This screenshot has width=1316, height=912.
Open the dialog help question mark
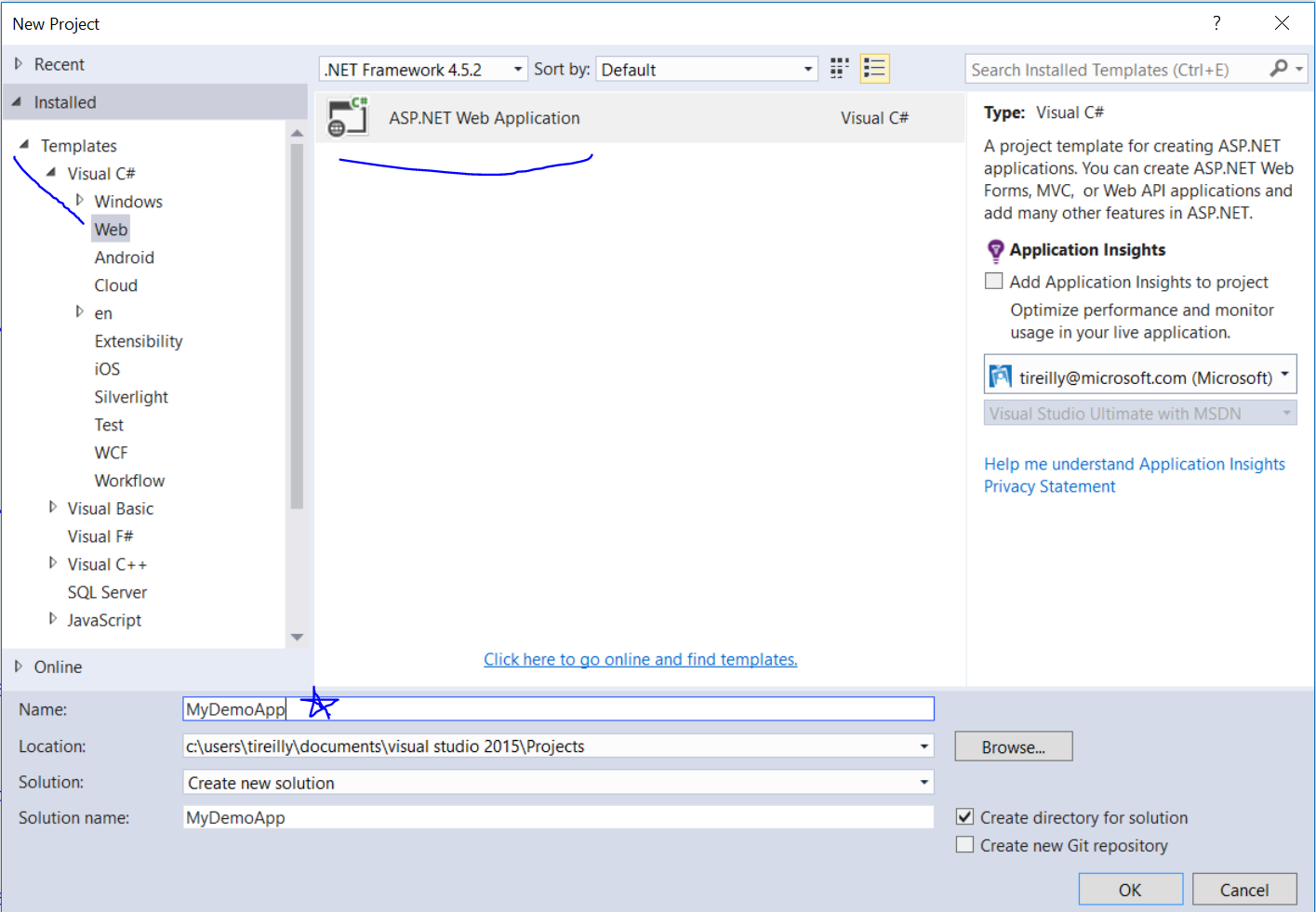1216,23
